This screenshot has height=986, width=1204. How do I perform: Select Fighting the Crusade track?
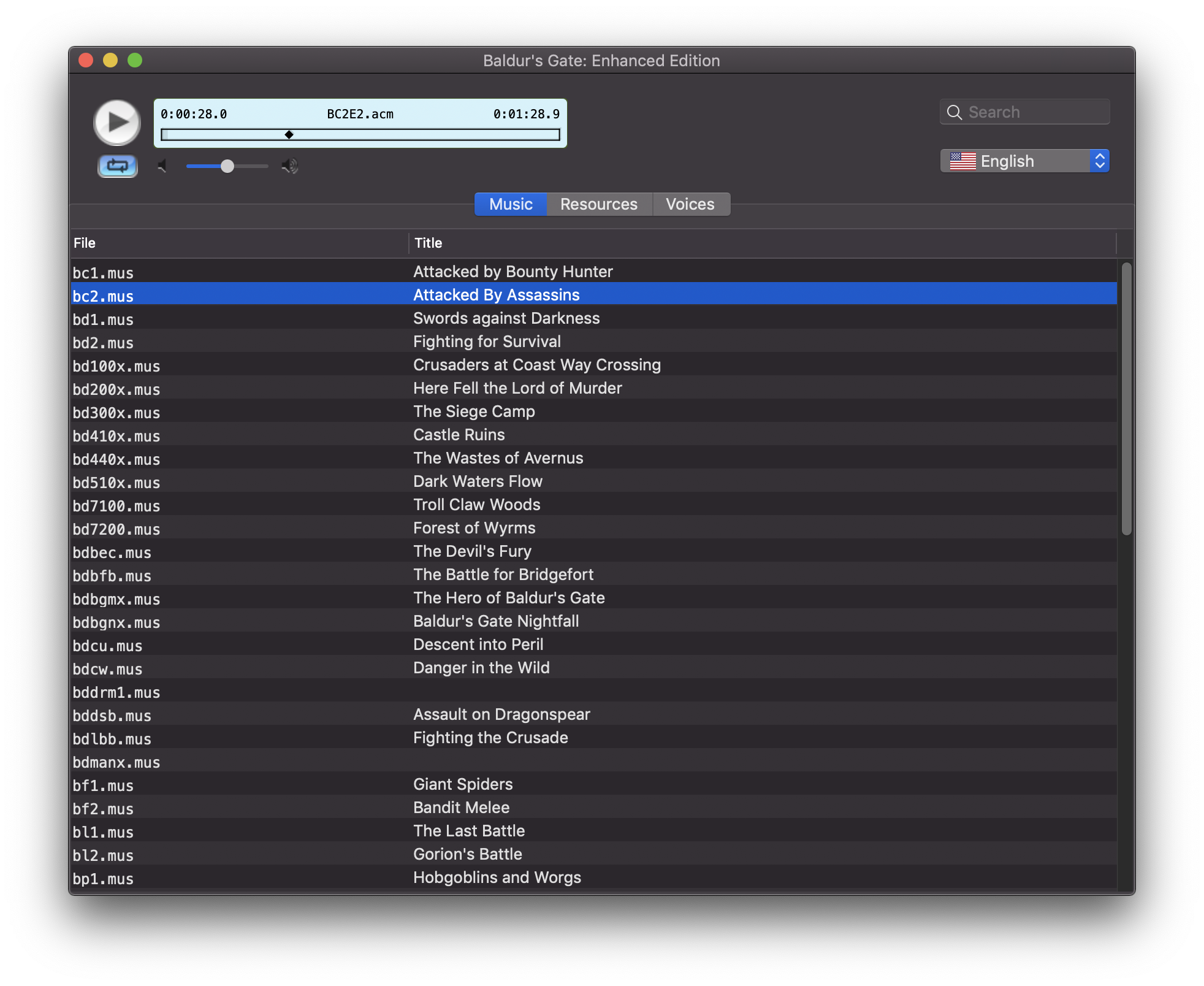point(593,738)
